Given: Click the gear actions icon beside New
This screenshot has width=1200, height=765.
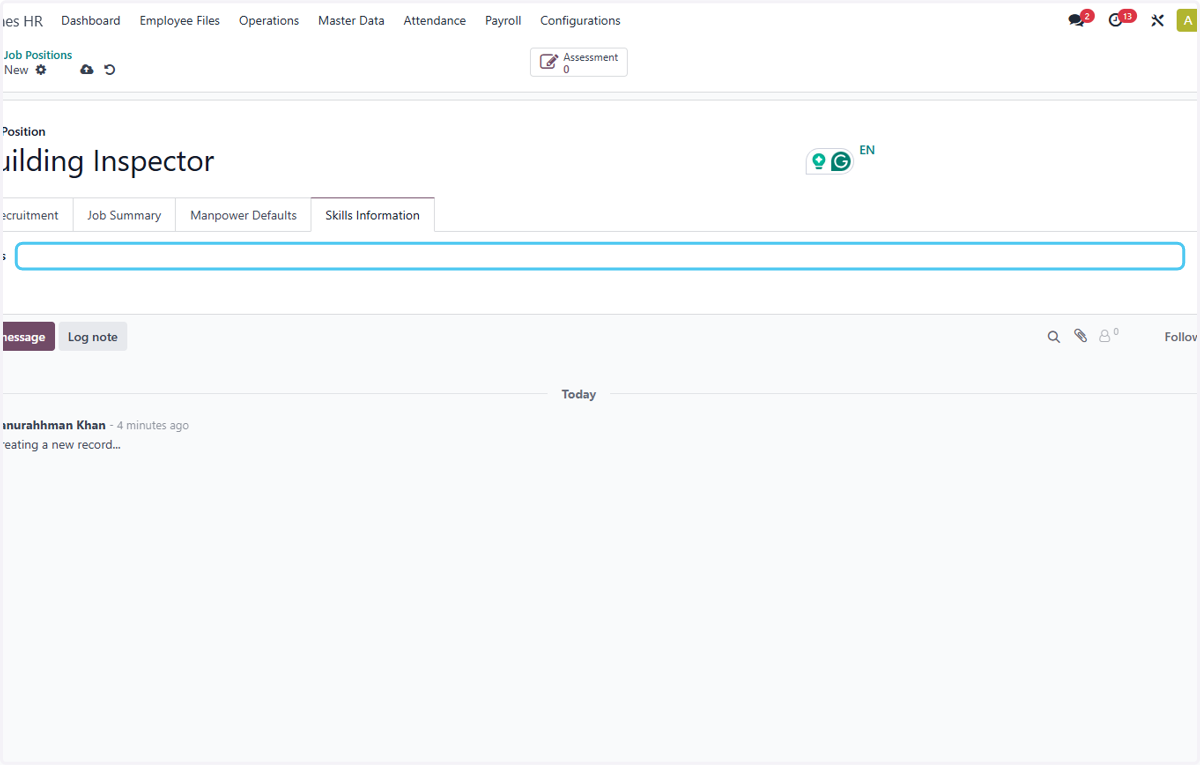Looking at the screenshot, I should 41,70.
